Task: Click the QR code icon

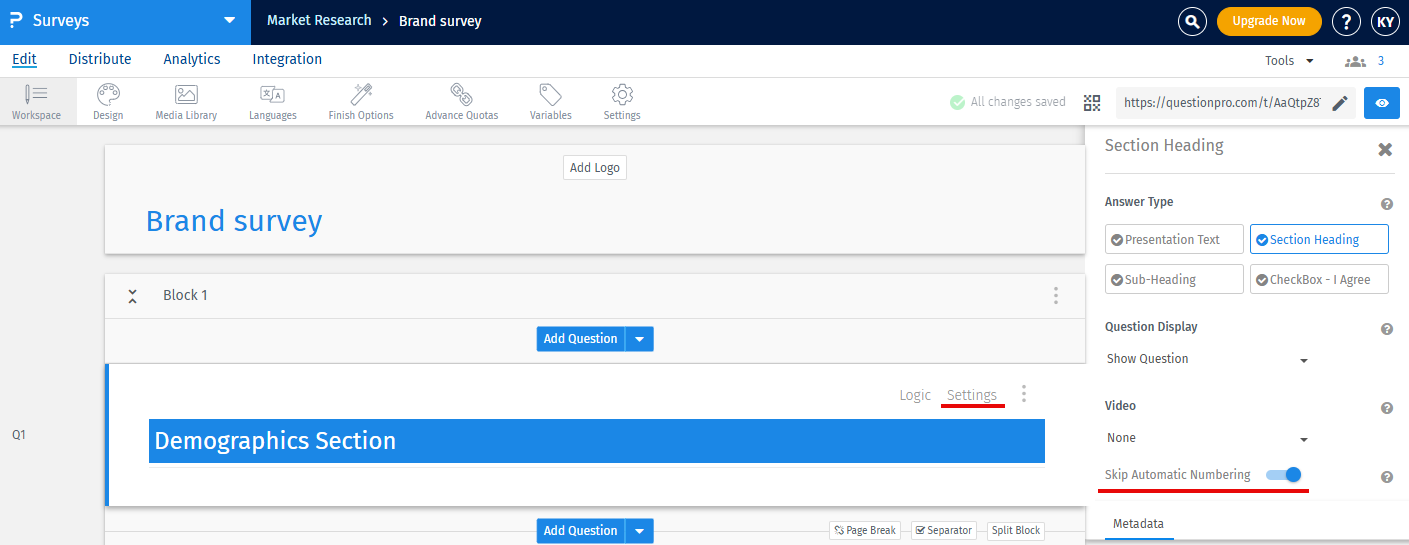Action: pyautogui.click(x=1091, y=102)
